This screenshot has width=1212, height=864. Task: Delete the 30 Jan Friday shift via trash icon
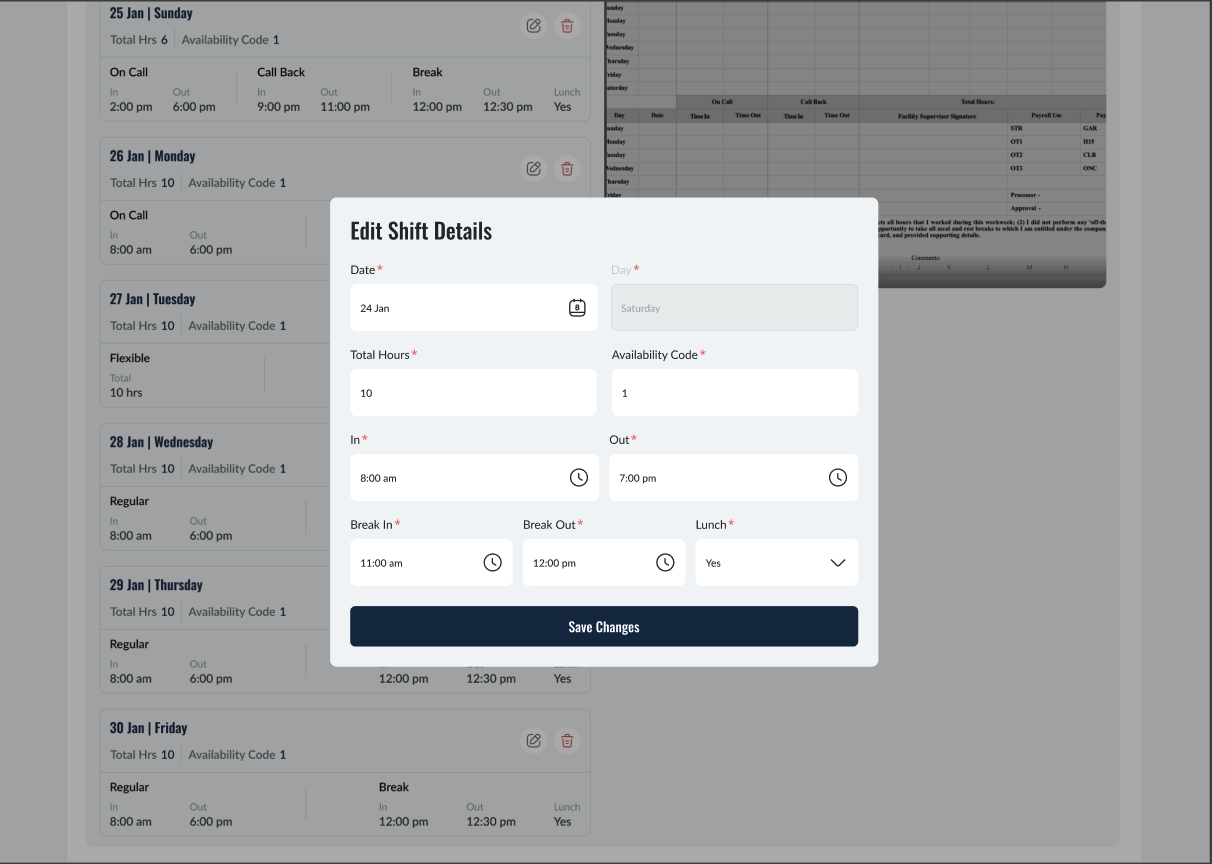(567, 740)
